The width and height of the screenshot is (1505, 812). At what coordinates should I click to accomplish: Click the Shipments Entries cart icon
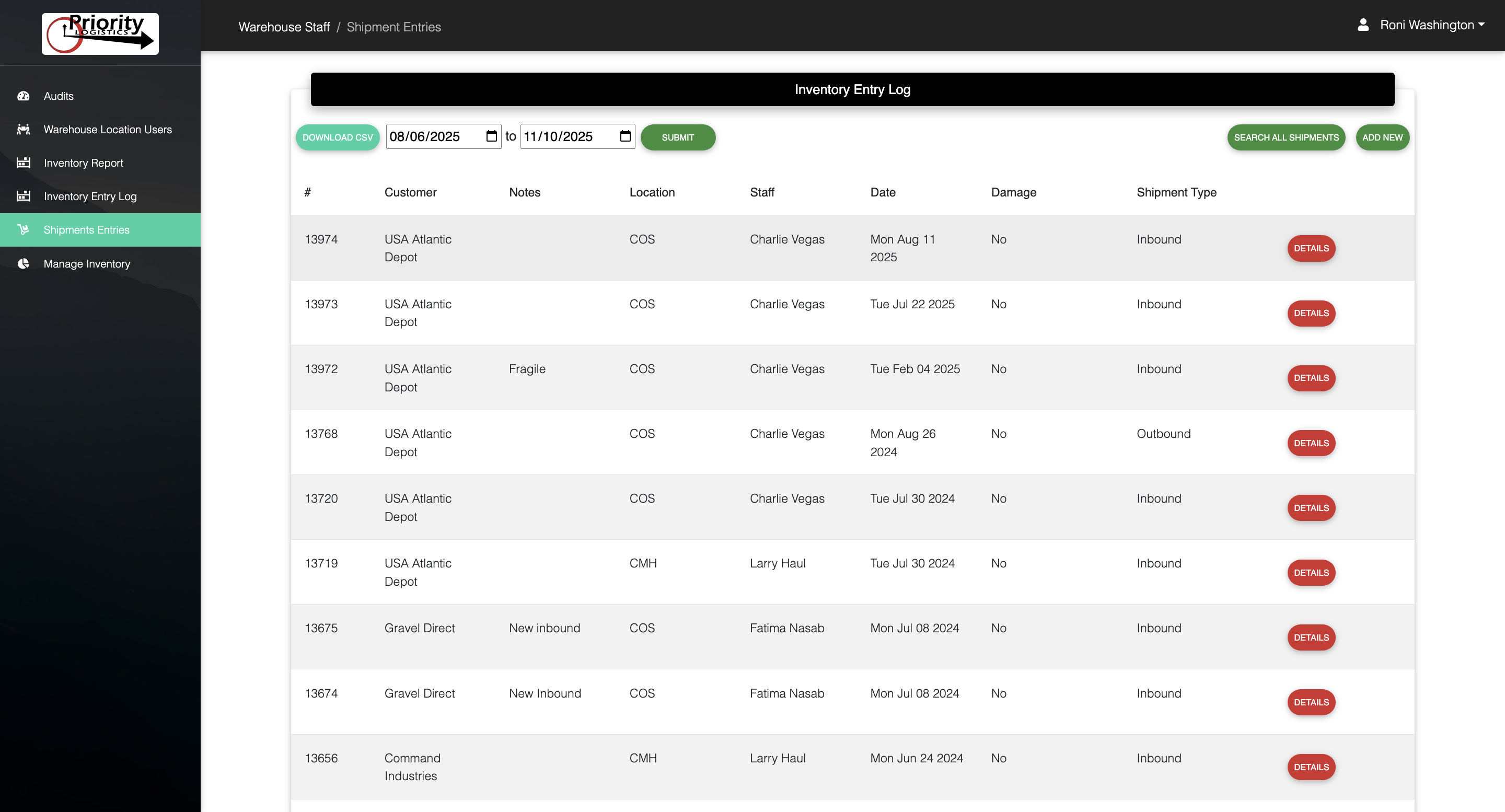coord(24,229)
